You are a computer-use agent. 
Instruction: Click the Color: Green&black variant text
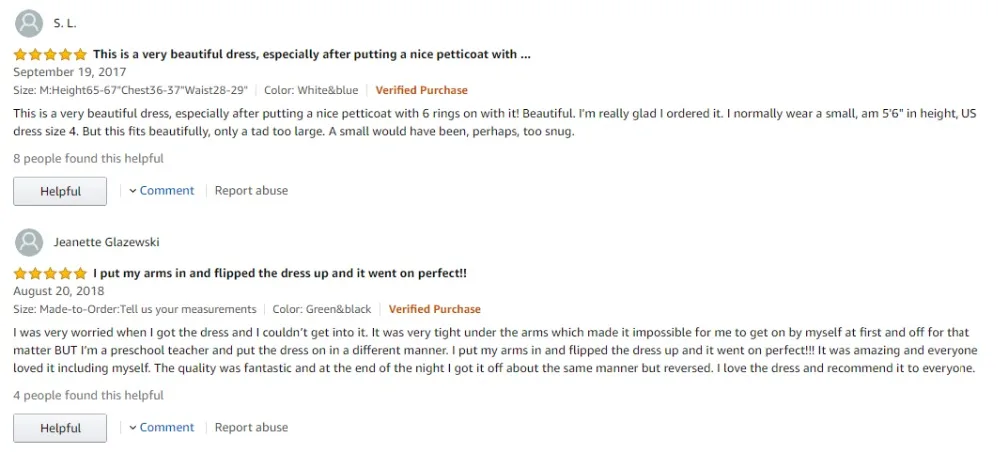coord(322,309)
